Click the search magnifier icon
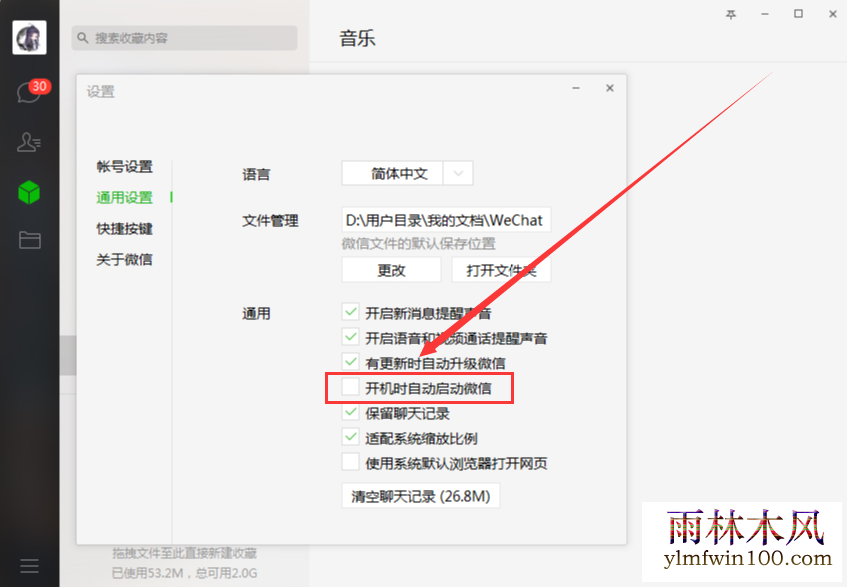This screenshot has width=847, height=587. [83, 38]
